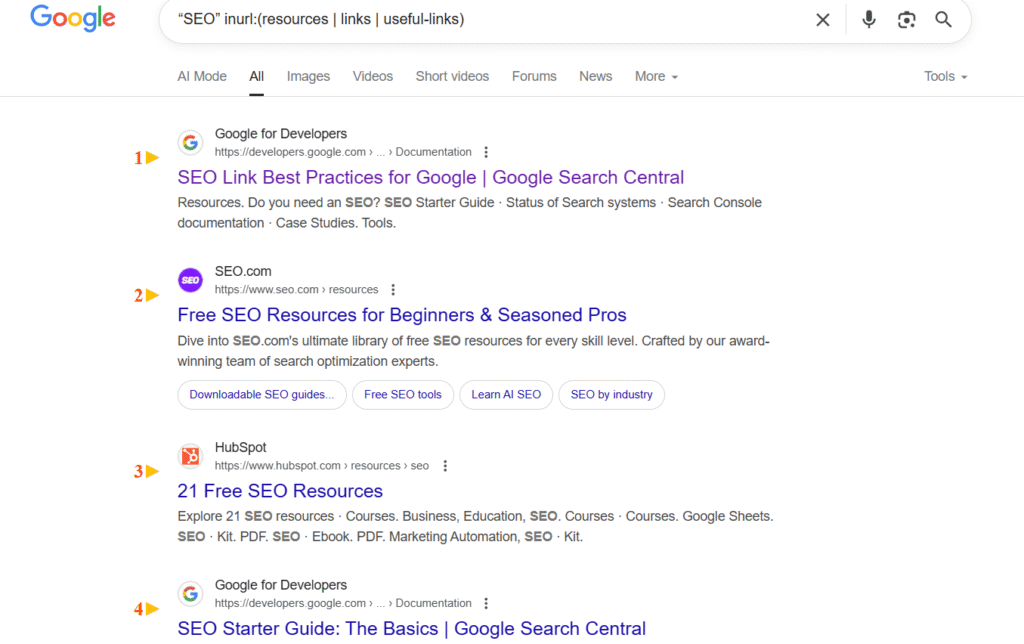Open the three-dot menu on the HubSpot result
The height and width of the screenshot is (644, 1024).
click(x=445, y=466)
